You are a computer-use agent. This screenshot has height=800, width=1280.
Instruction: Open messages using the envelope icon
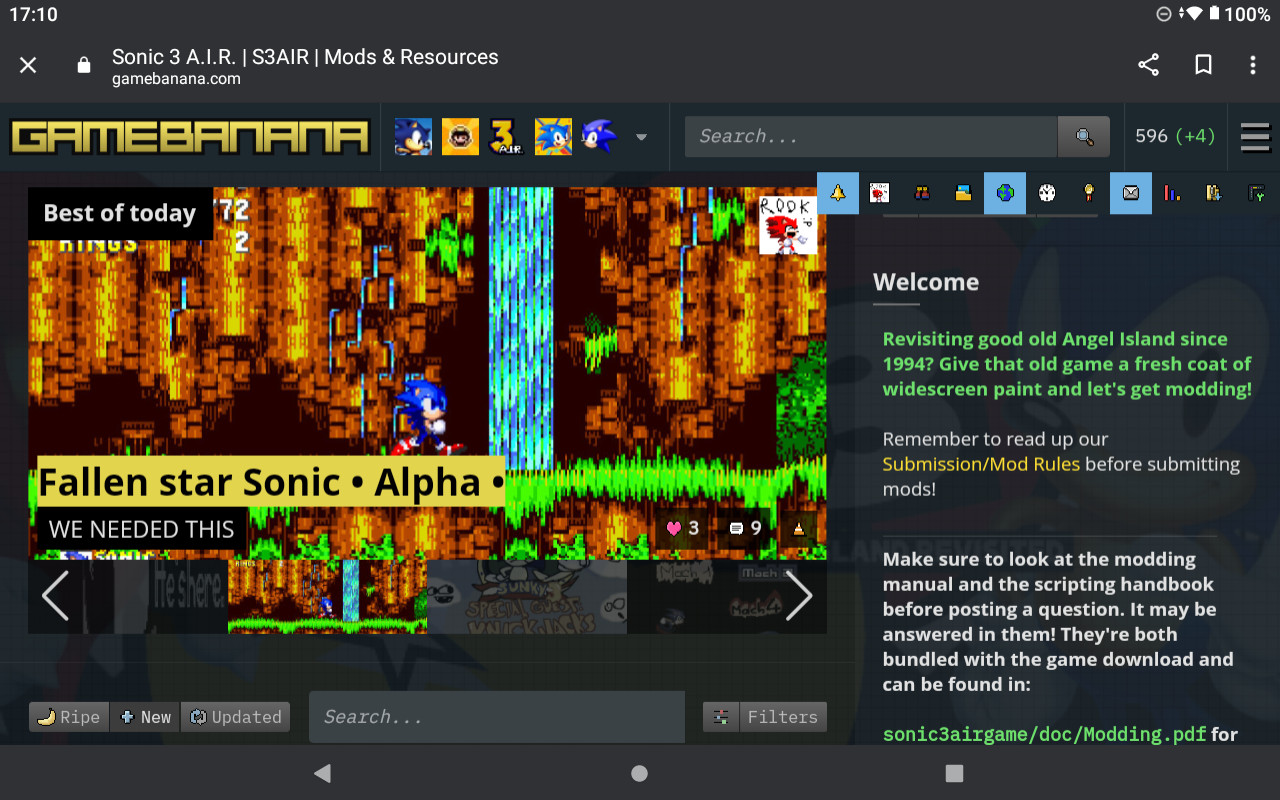pos(1130,192)
